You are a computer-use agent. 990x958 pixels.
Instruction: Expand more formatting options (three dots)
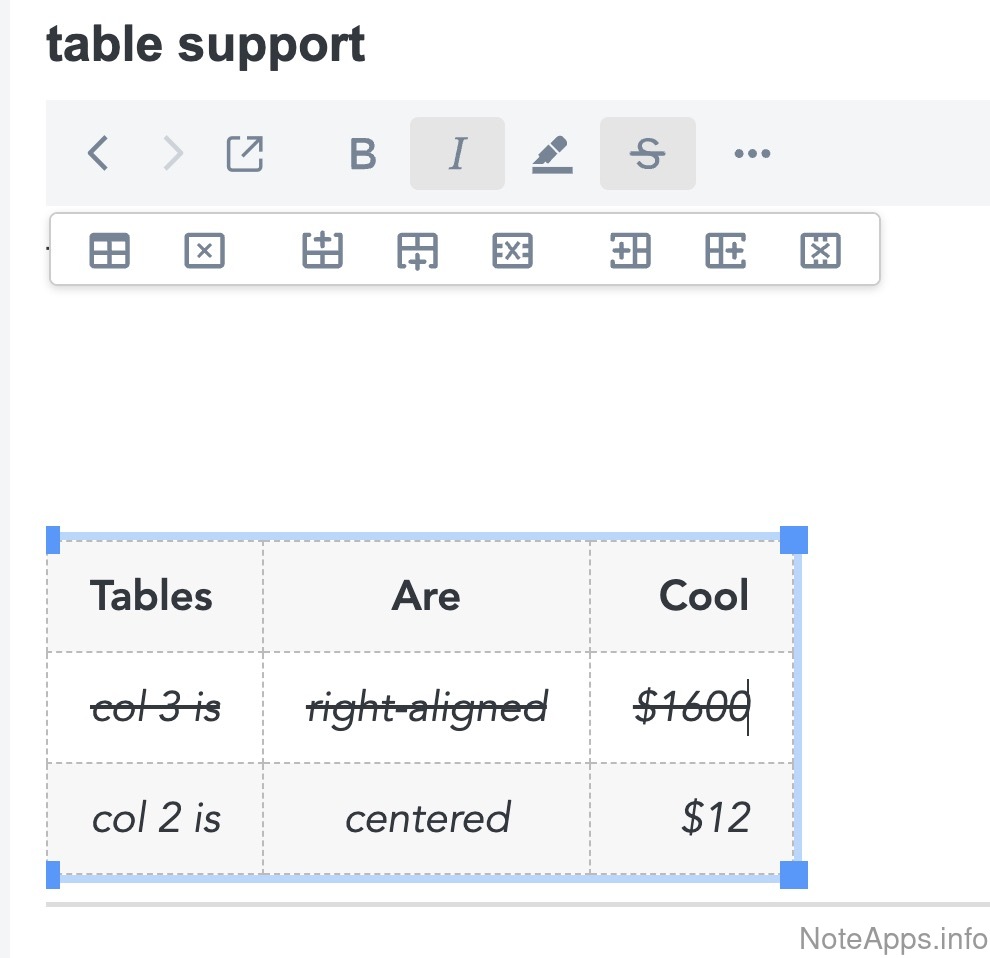[752, 154]
